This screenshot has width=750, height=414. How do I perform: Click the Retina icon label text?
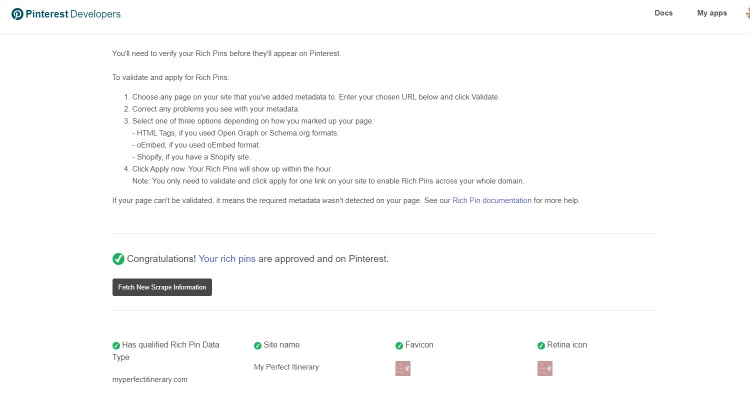point(567,345)
